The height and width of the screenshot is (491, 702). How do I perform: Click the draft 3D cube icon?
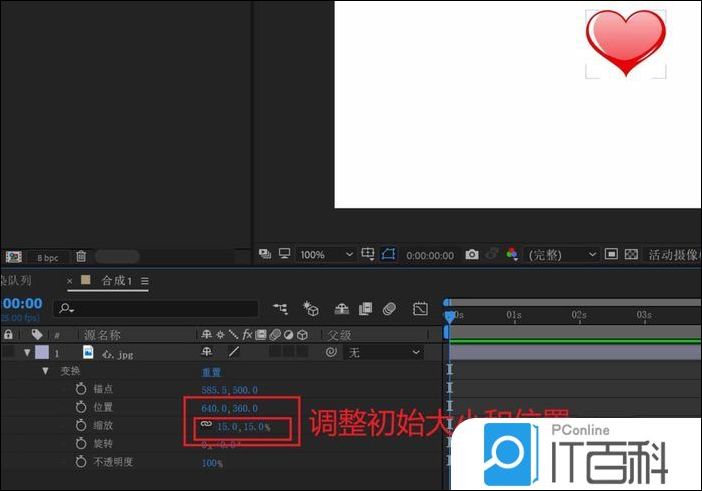coord(311,309)
